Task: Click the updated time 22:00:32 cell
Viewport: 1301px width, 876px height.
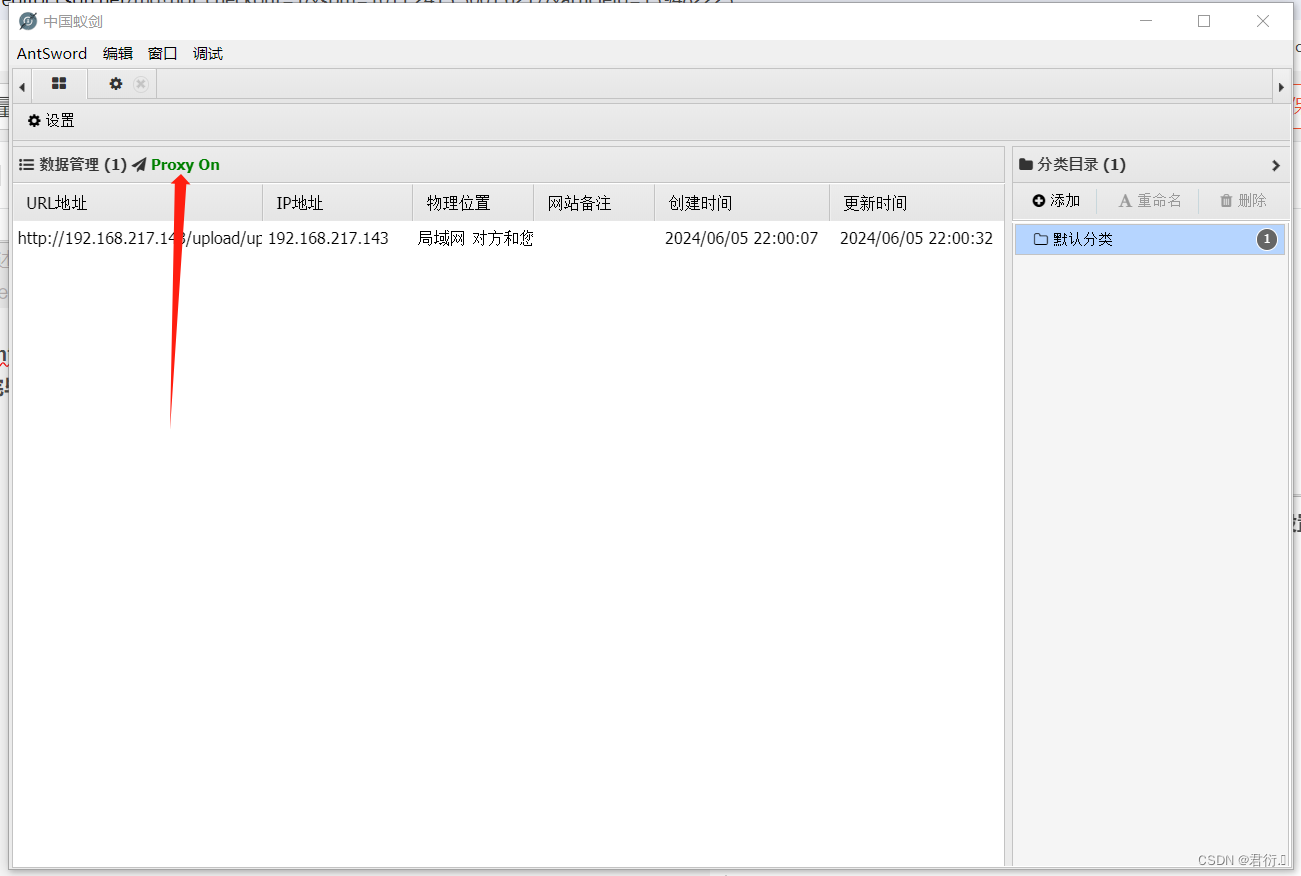Action: point(916,238)
